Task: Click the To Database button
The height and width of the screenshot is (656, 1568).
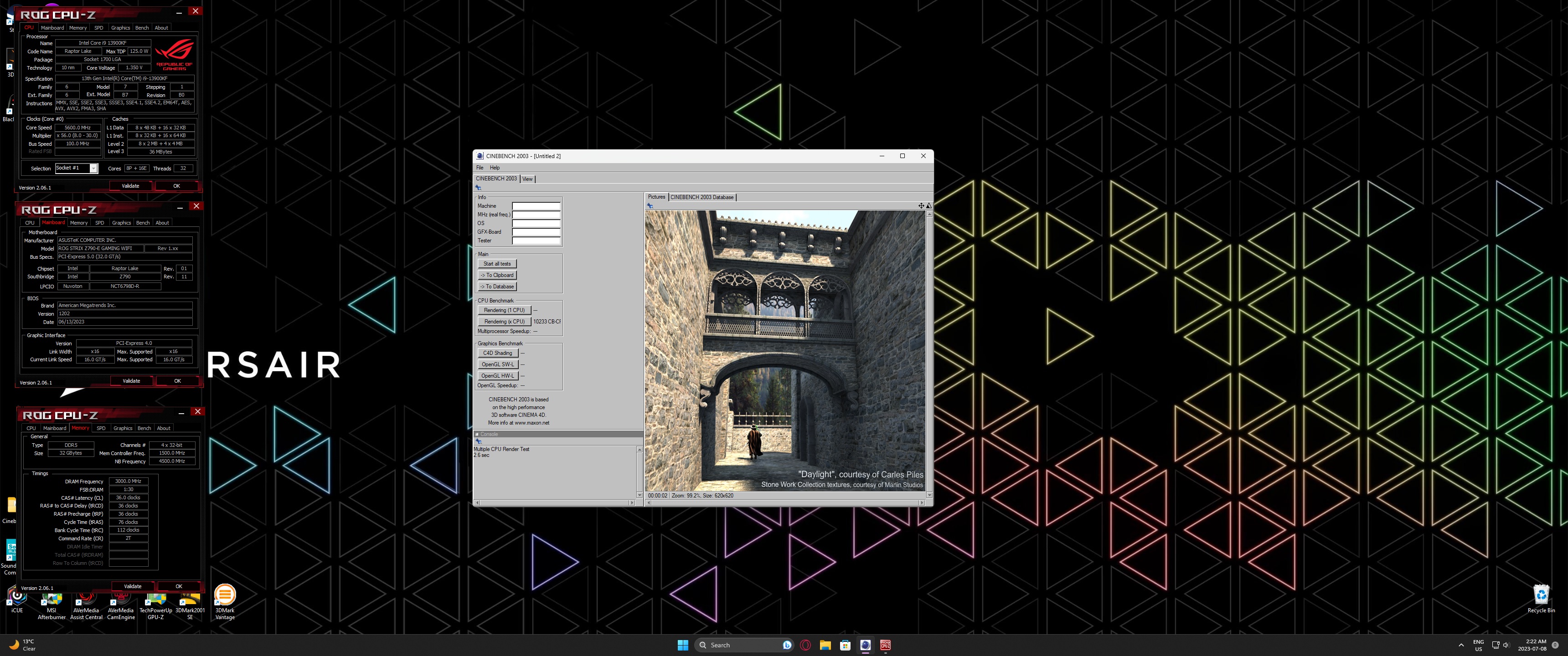Action: point(497,287)
